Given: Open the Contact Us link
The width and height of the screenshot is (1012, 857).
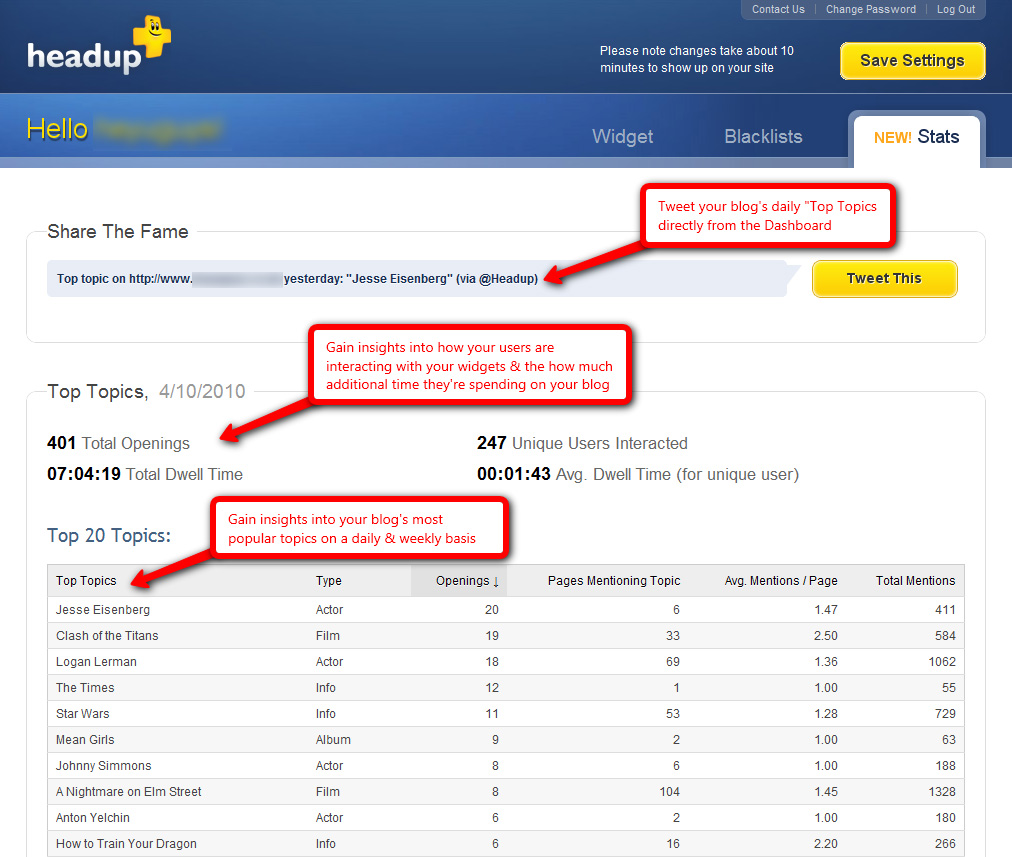Looking at the screenshot, I should [778, 10].
